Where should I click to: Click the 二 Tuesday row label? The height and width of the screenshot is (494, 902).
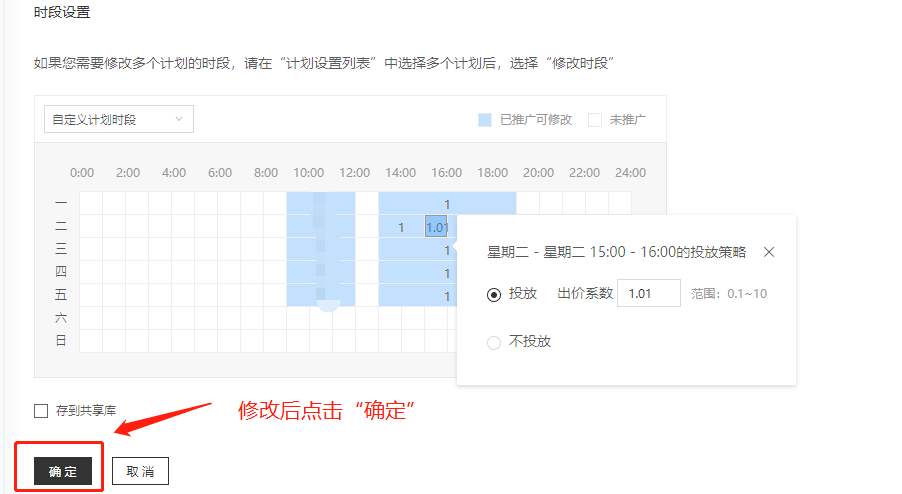[61, 226]
